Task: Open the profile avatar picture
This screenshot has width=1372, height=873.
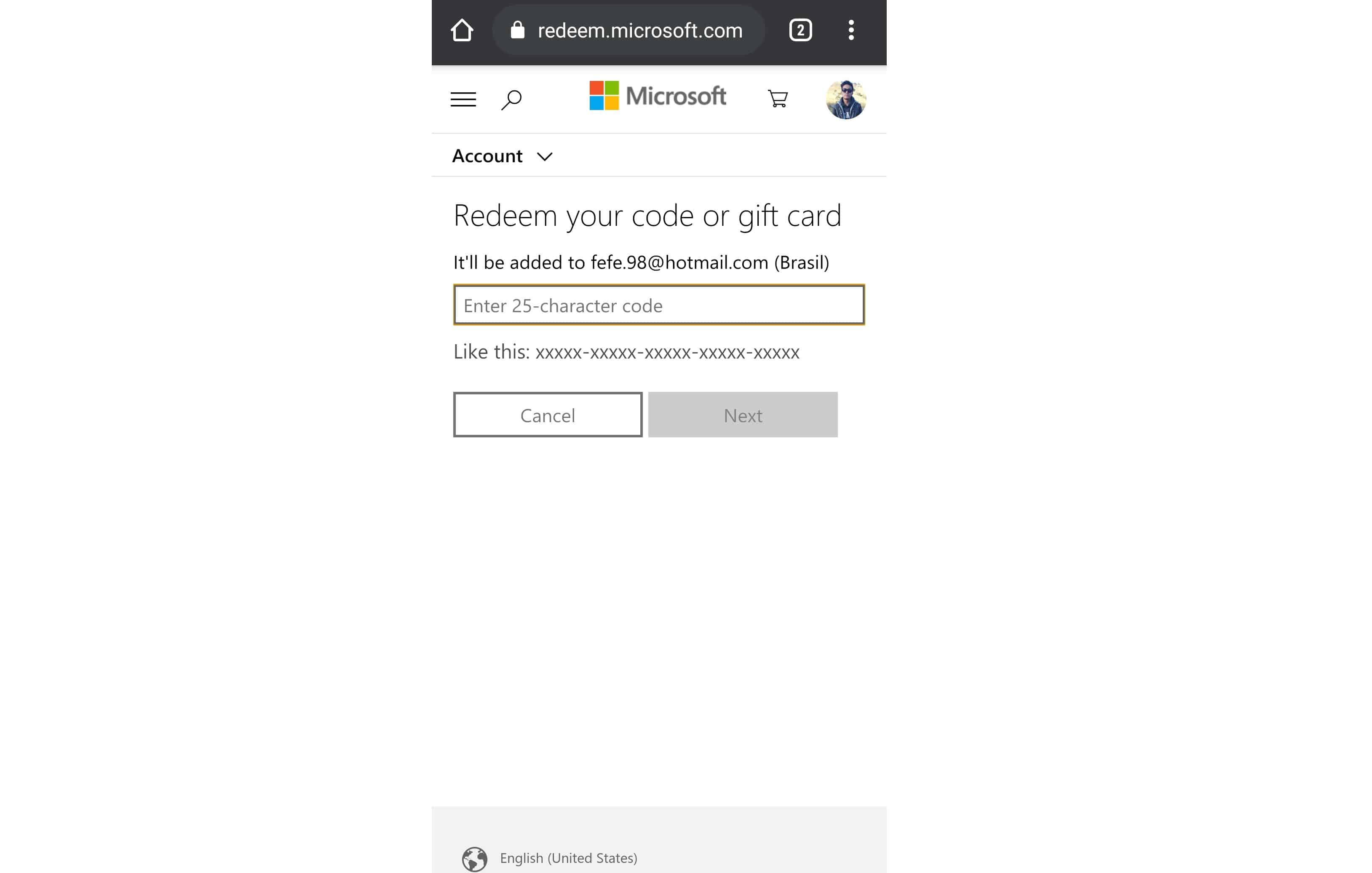Action: [x=846, y=100]
